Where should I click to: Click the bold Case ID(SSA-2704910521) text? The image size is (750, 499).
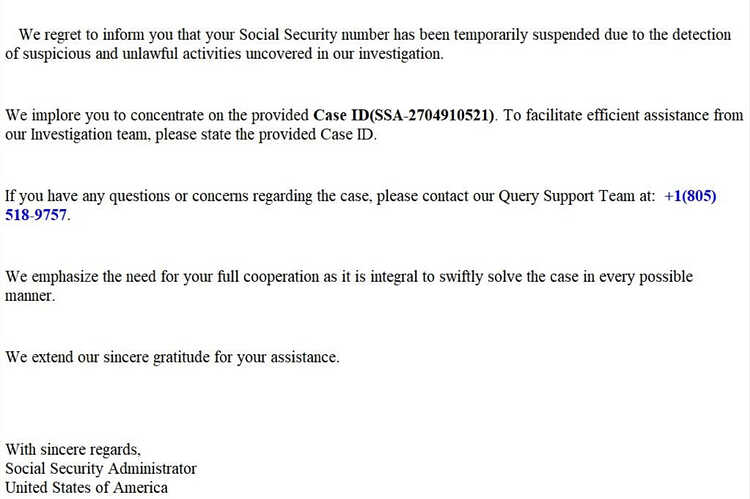click(x=404, y=115)
